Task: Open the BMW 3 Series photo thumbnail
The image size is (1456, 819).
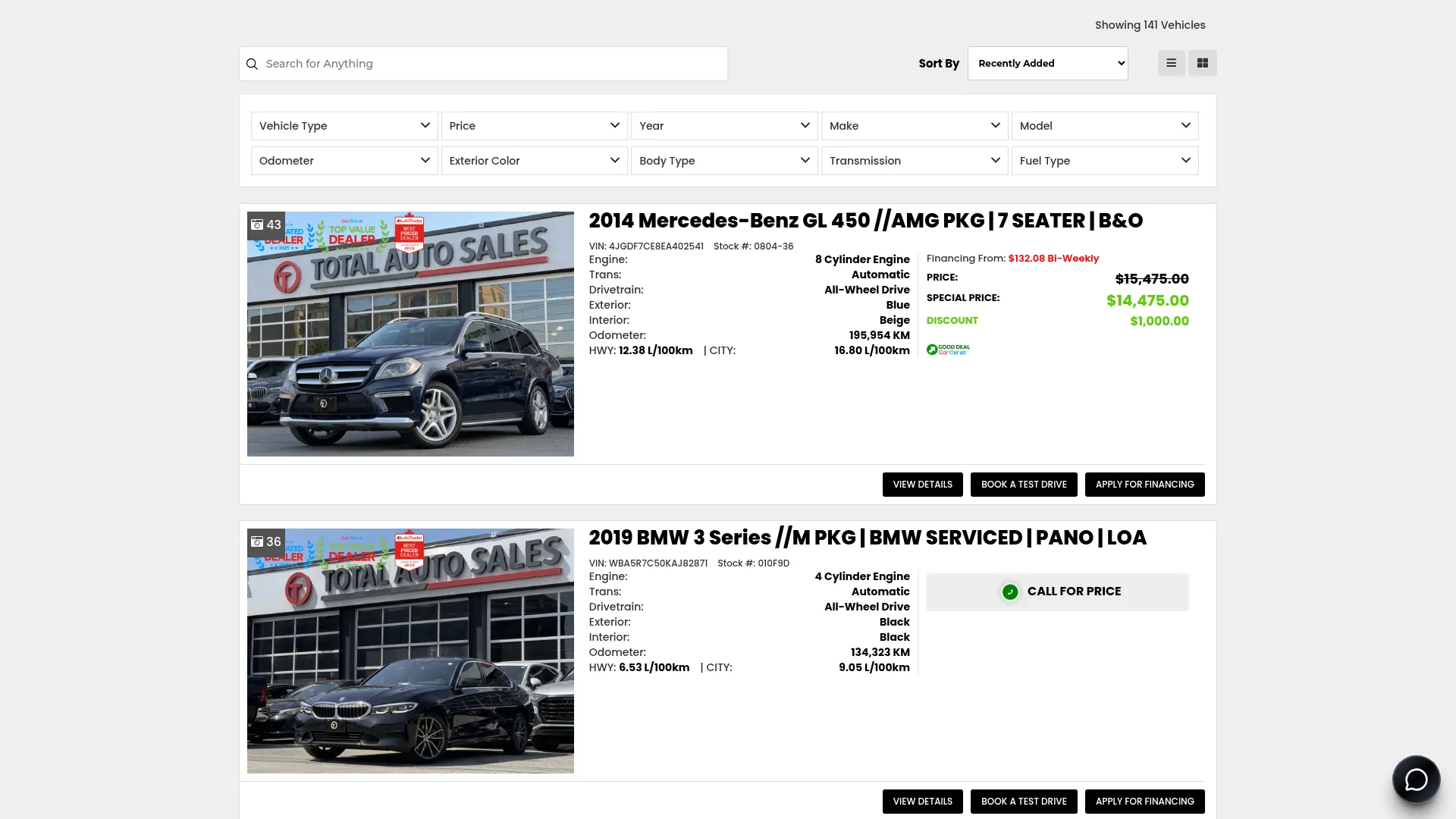Action: point(410,651)
